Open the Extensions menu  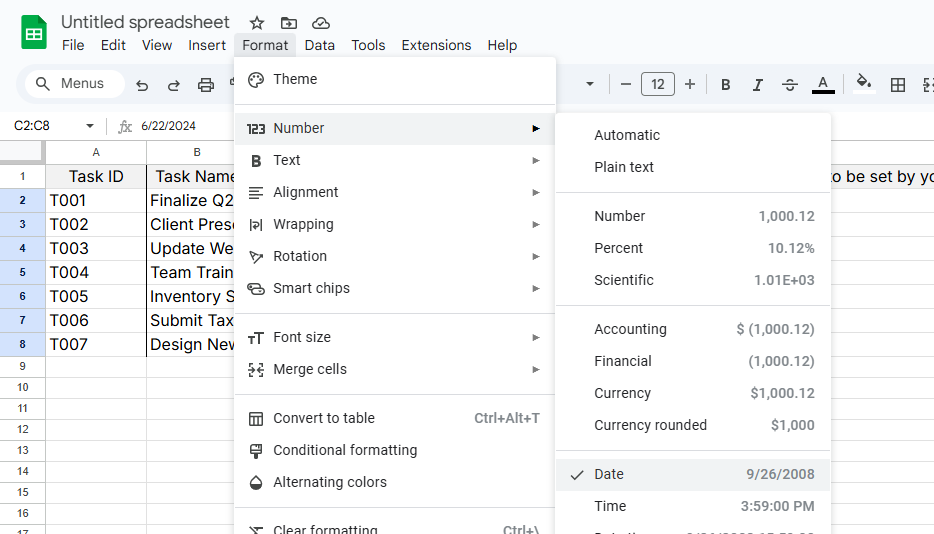coord(436,45)
